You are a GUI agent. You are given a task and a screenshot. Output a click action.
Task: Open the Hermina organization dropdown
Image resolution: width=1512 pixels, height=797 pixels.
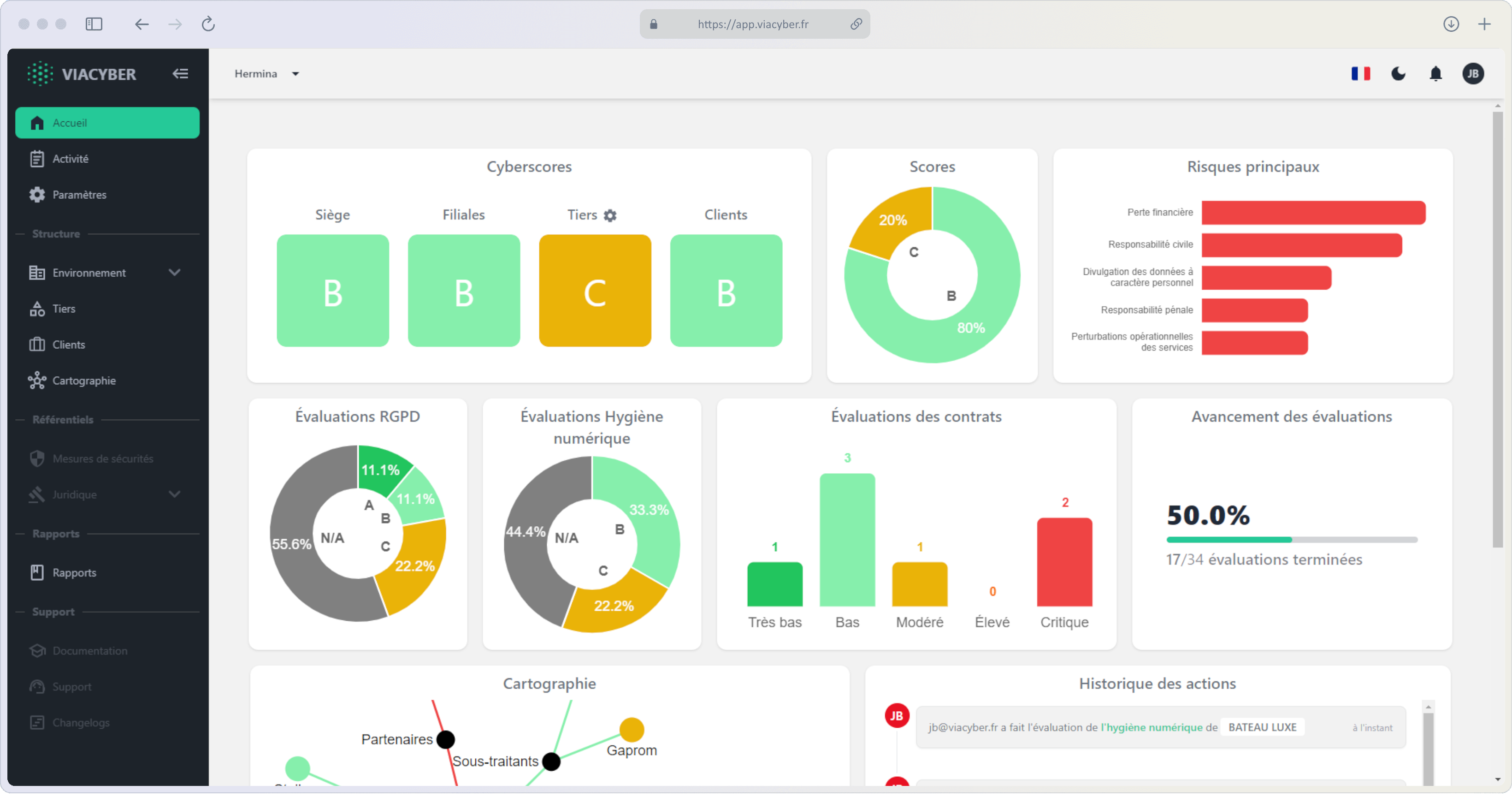[267, 73]
